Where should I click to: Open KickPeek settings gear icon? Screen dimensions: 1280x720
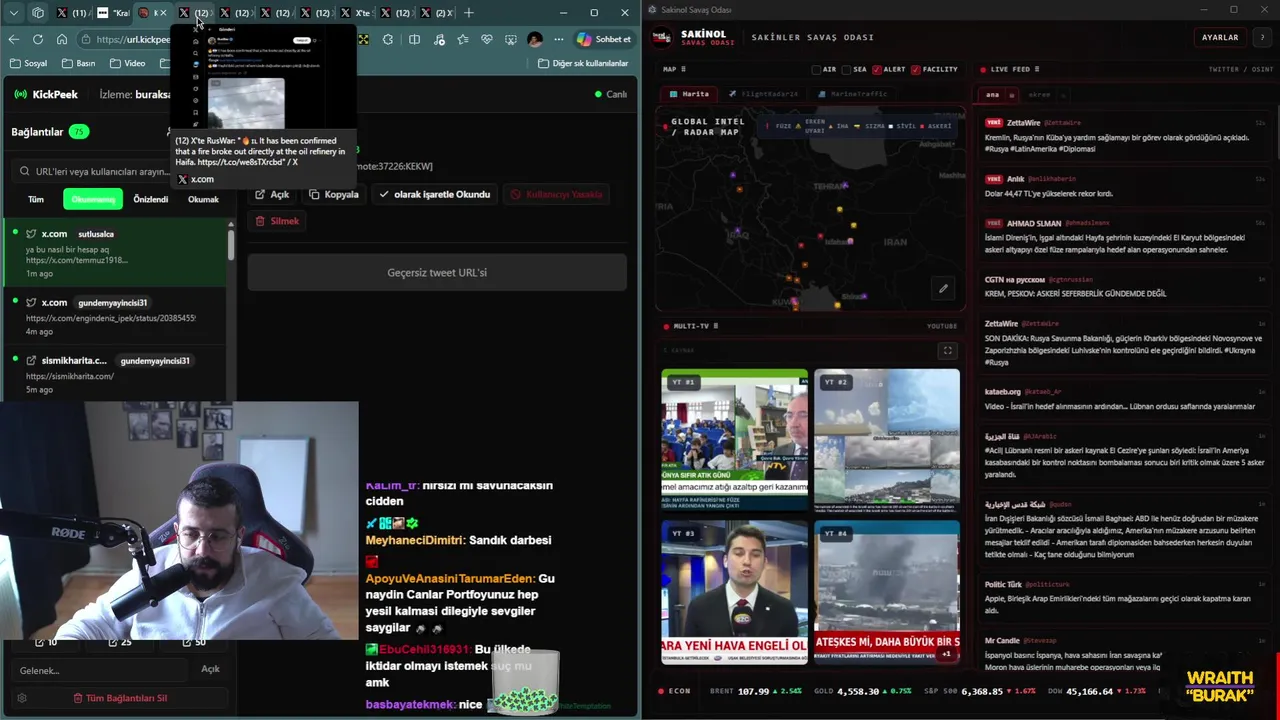point(22,698)
